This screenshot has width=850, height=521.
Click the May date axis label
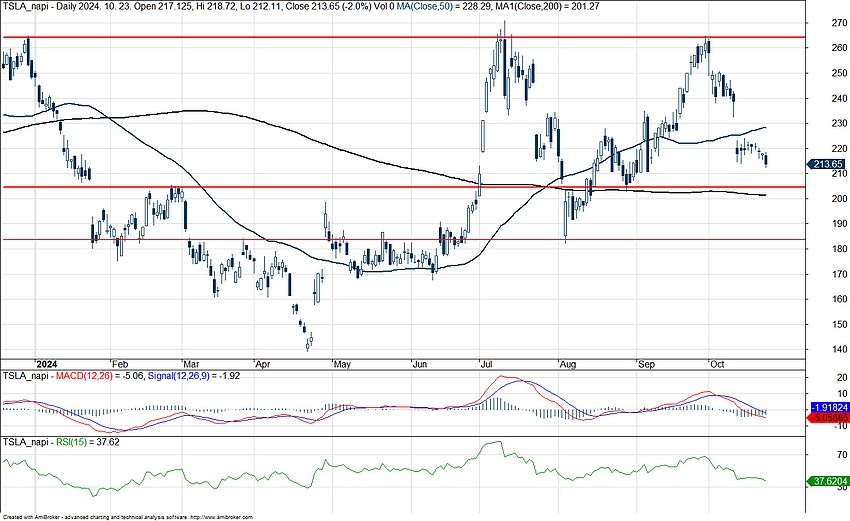(x=342, y=364)
